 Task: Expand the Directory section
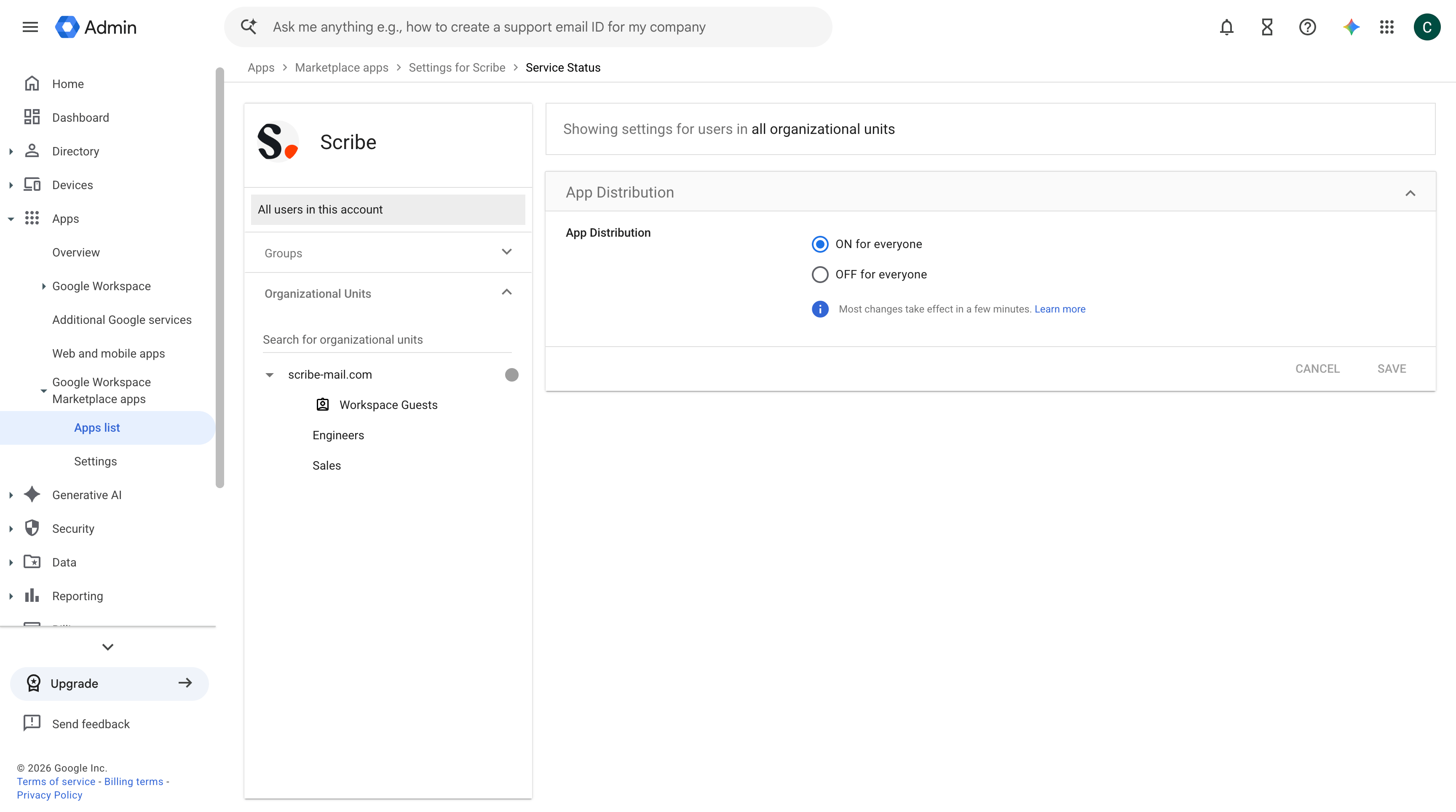point(11,151)
